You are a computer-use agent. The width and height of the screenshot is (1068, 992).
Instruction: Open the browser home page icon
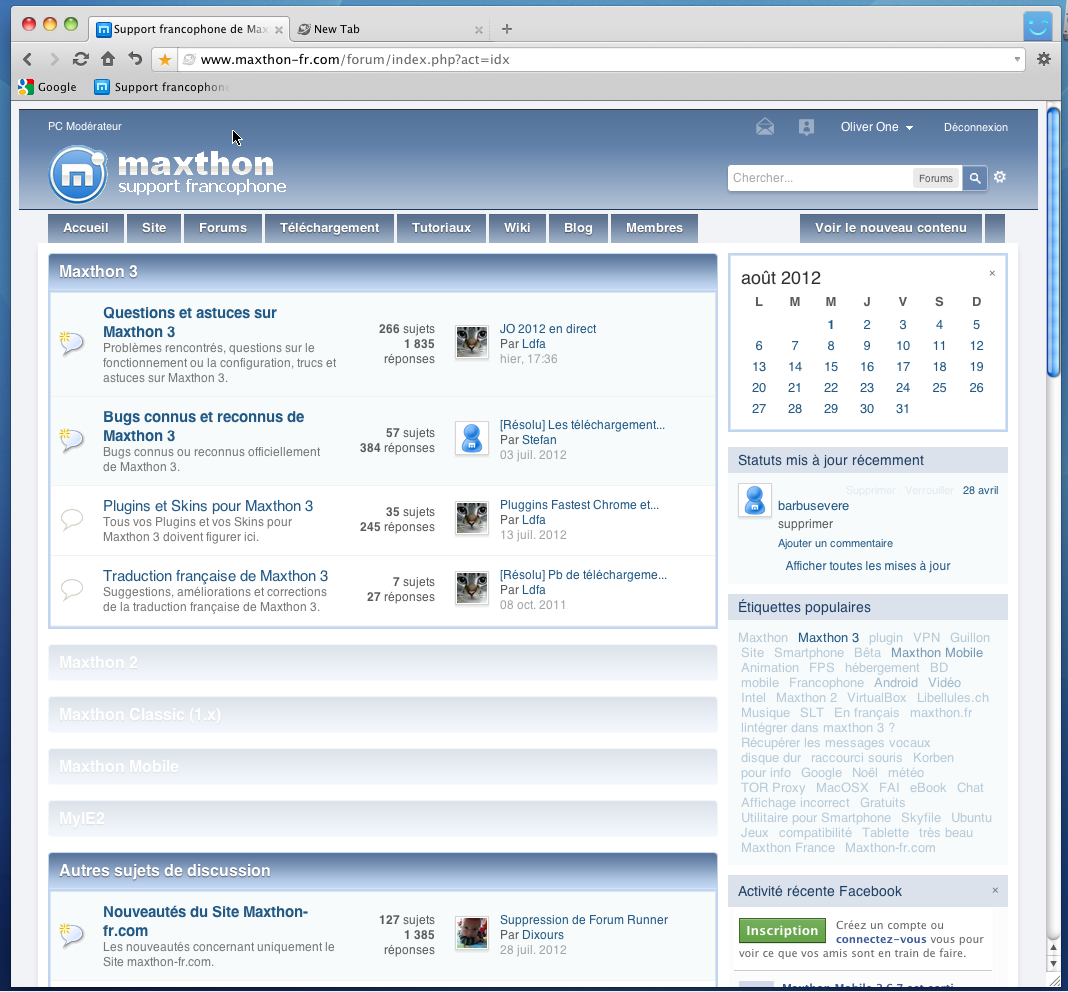pos(108,59)
